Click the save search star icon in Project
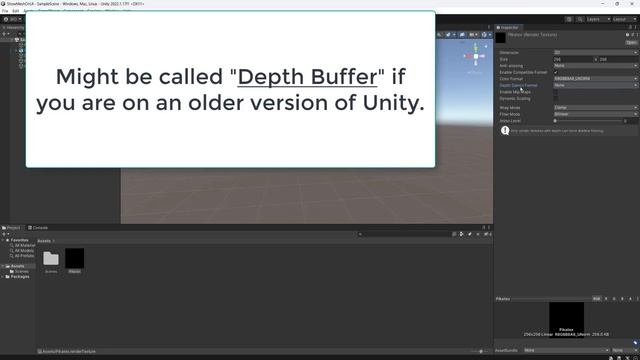Screen dimensions: 640x360 pos(478,234)
